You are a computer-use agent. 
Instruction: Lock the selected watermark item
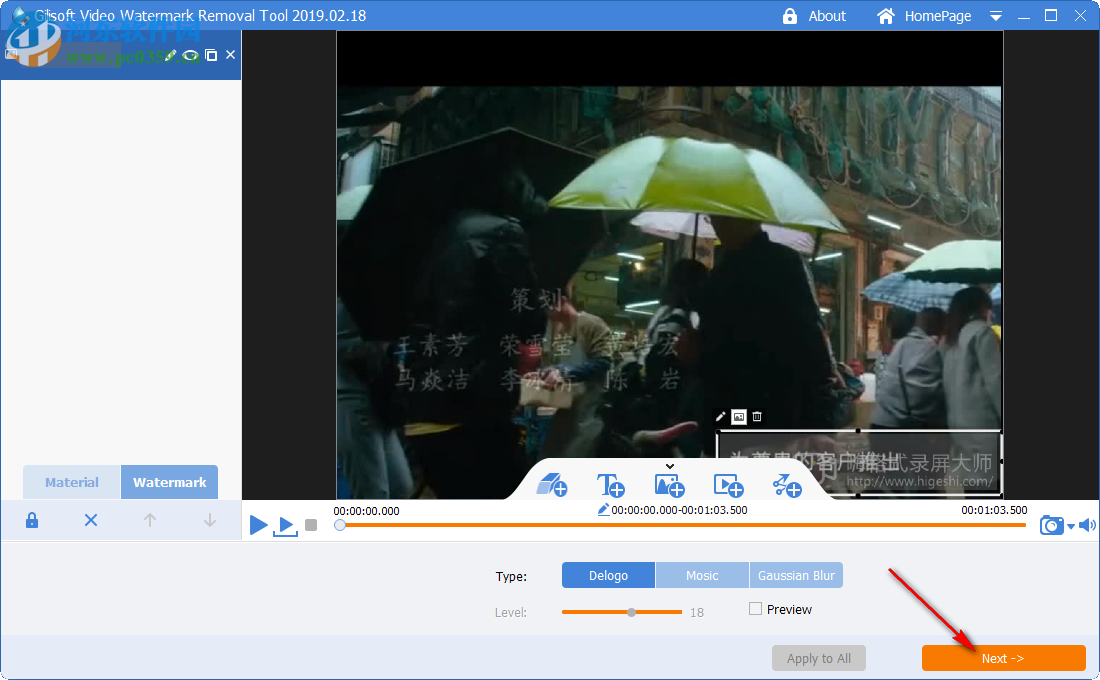(x=31, y=520)
